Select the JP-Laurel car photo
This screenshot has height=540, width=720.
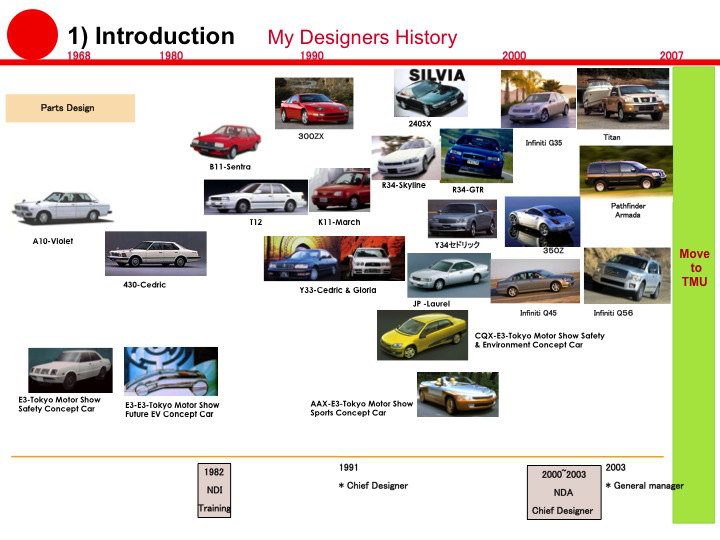449,275
